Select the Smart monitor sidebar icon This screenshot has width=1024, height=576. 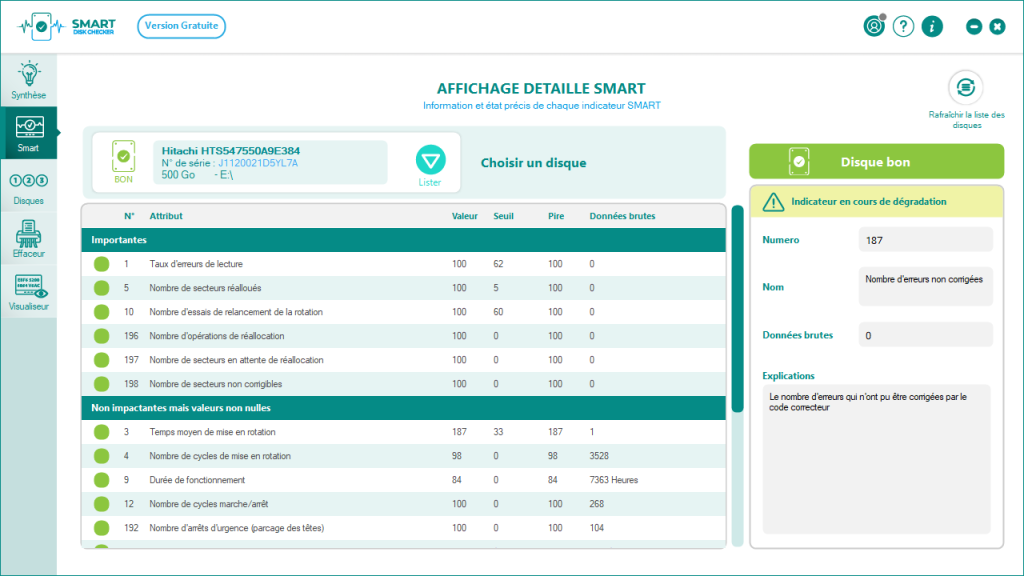pyautogui.click(x=28, y=132)
